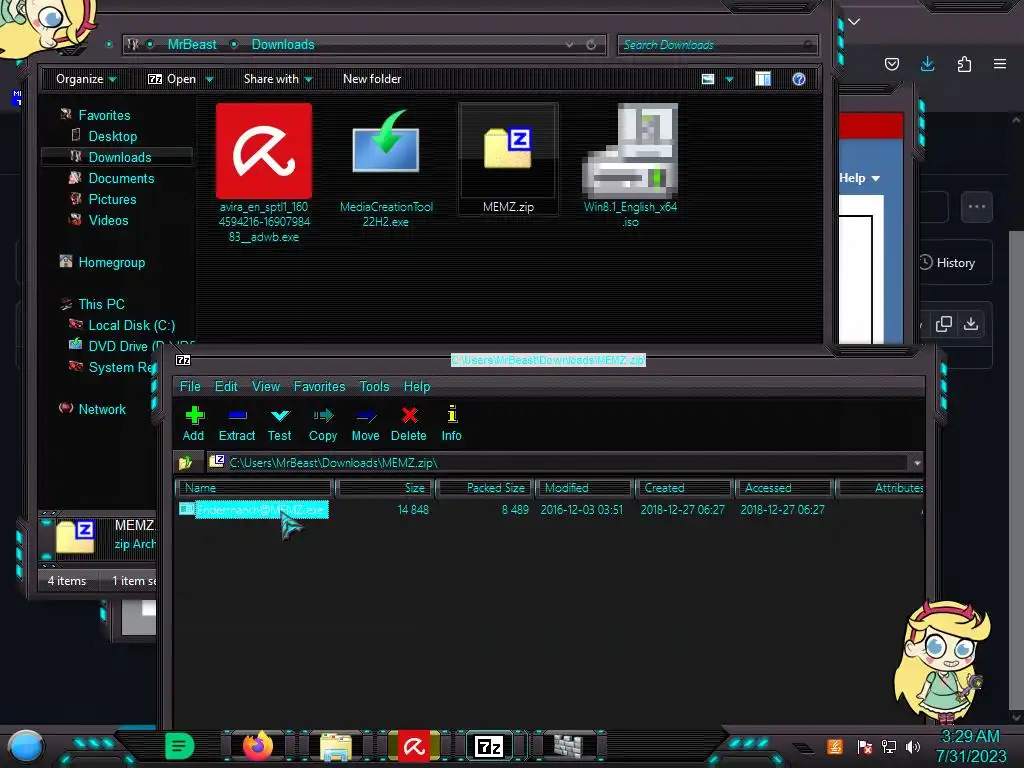The width and height of the screenshot is (1024, 768).
Task: Click the Add button in 7-Zip toolbar
Action: point(193,424)
